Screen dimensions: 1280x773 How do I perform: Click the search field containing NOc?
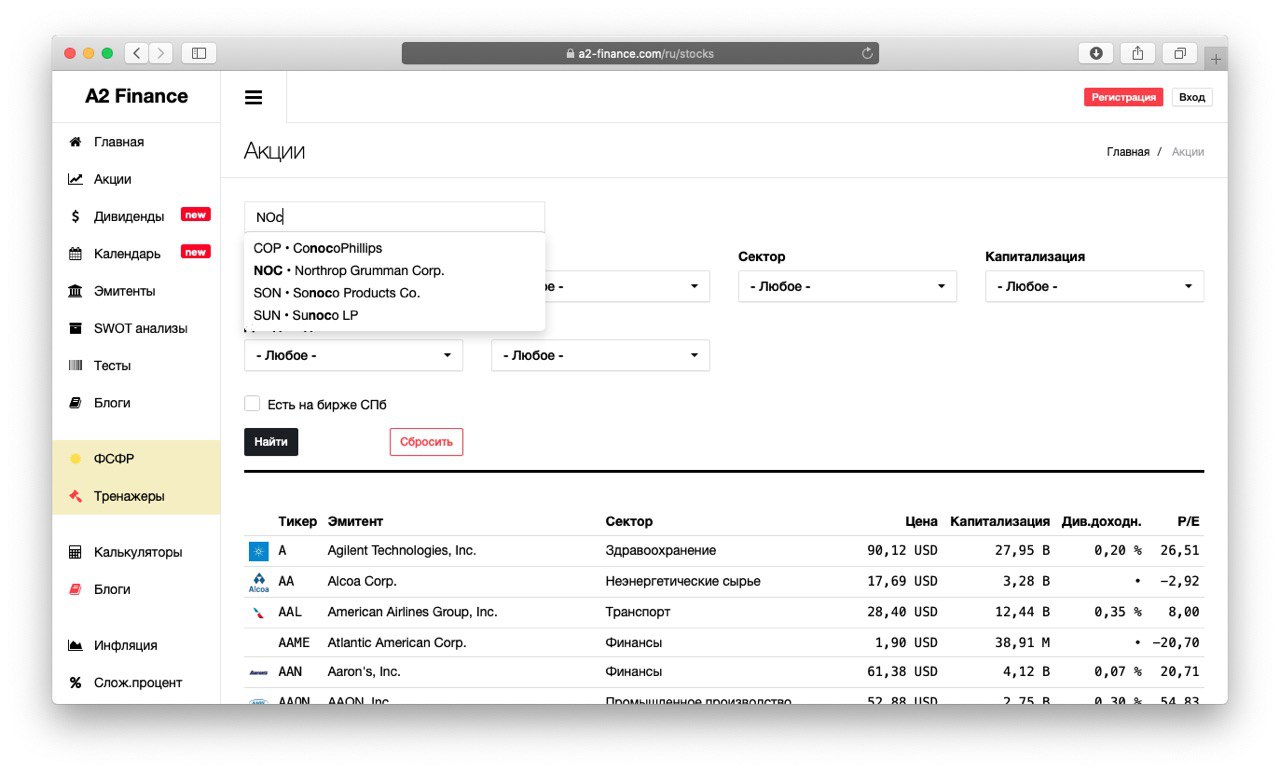(x=395, y=217)
